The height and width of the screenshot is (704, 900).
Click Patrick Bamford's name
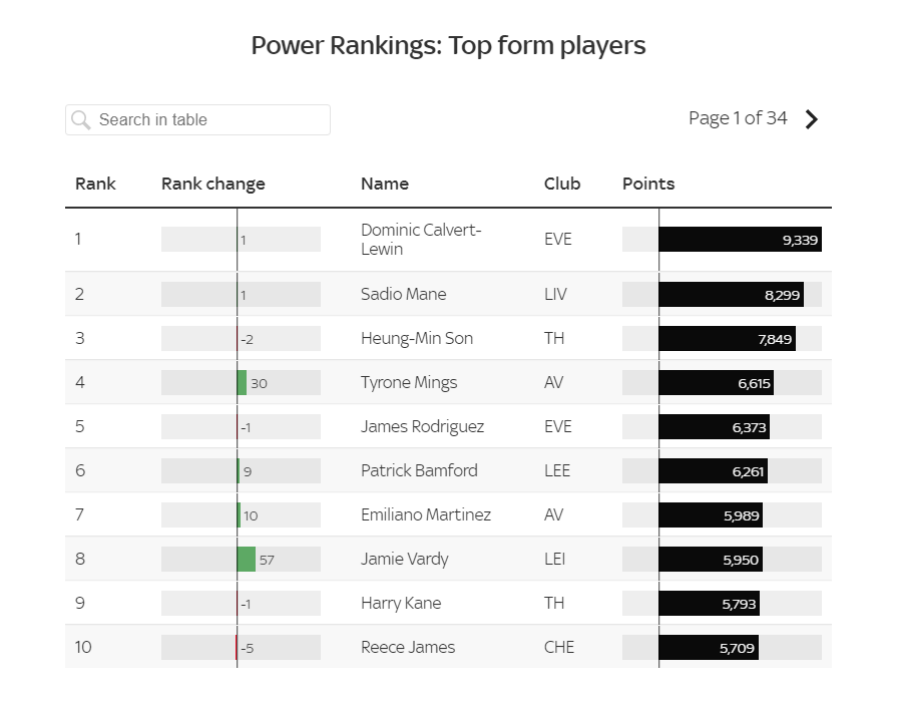(419, 470)
